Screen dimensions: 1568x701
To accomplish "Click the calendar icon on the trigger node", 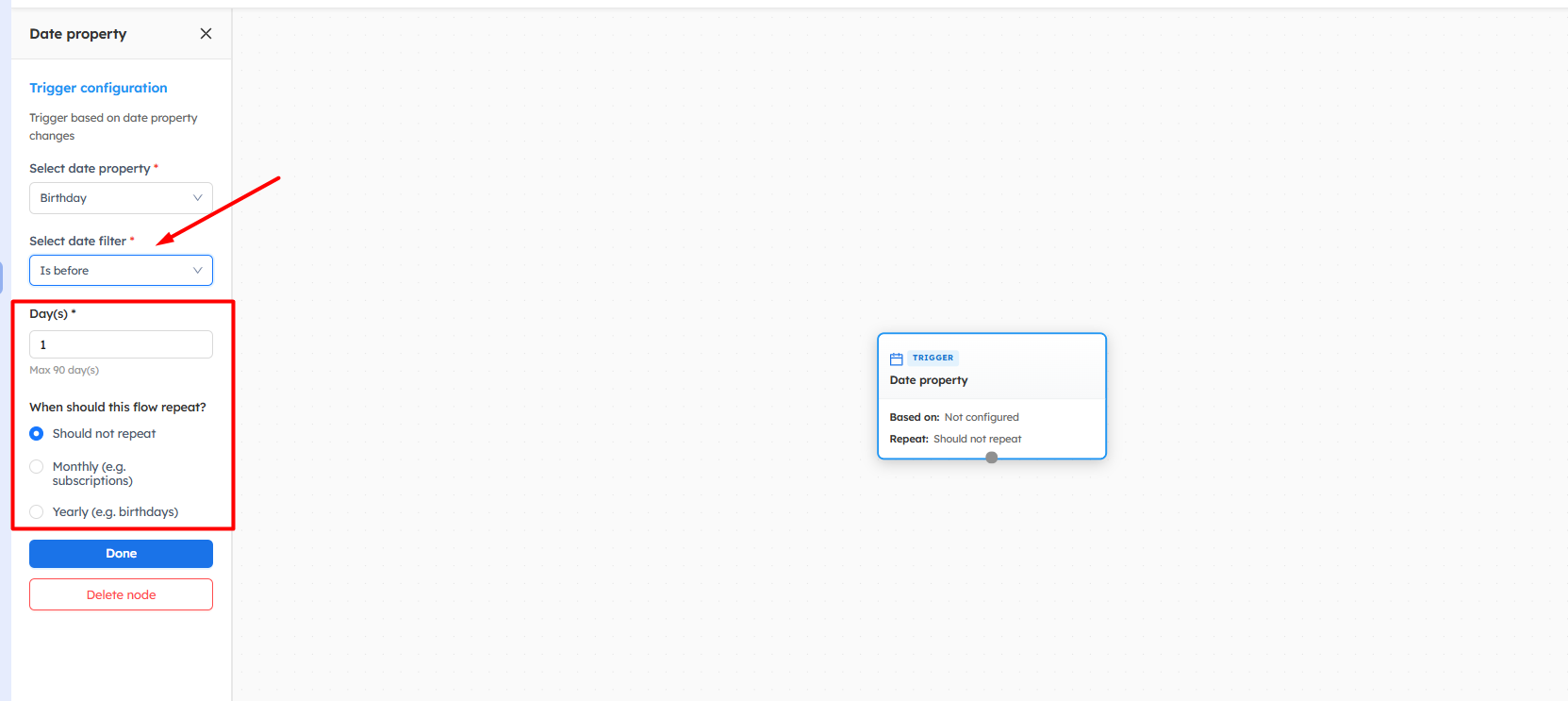I will pyautogui.click(x=897, y=359).
